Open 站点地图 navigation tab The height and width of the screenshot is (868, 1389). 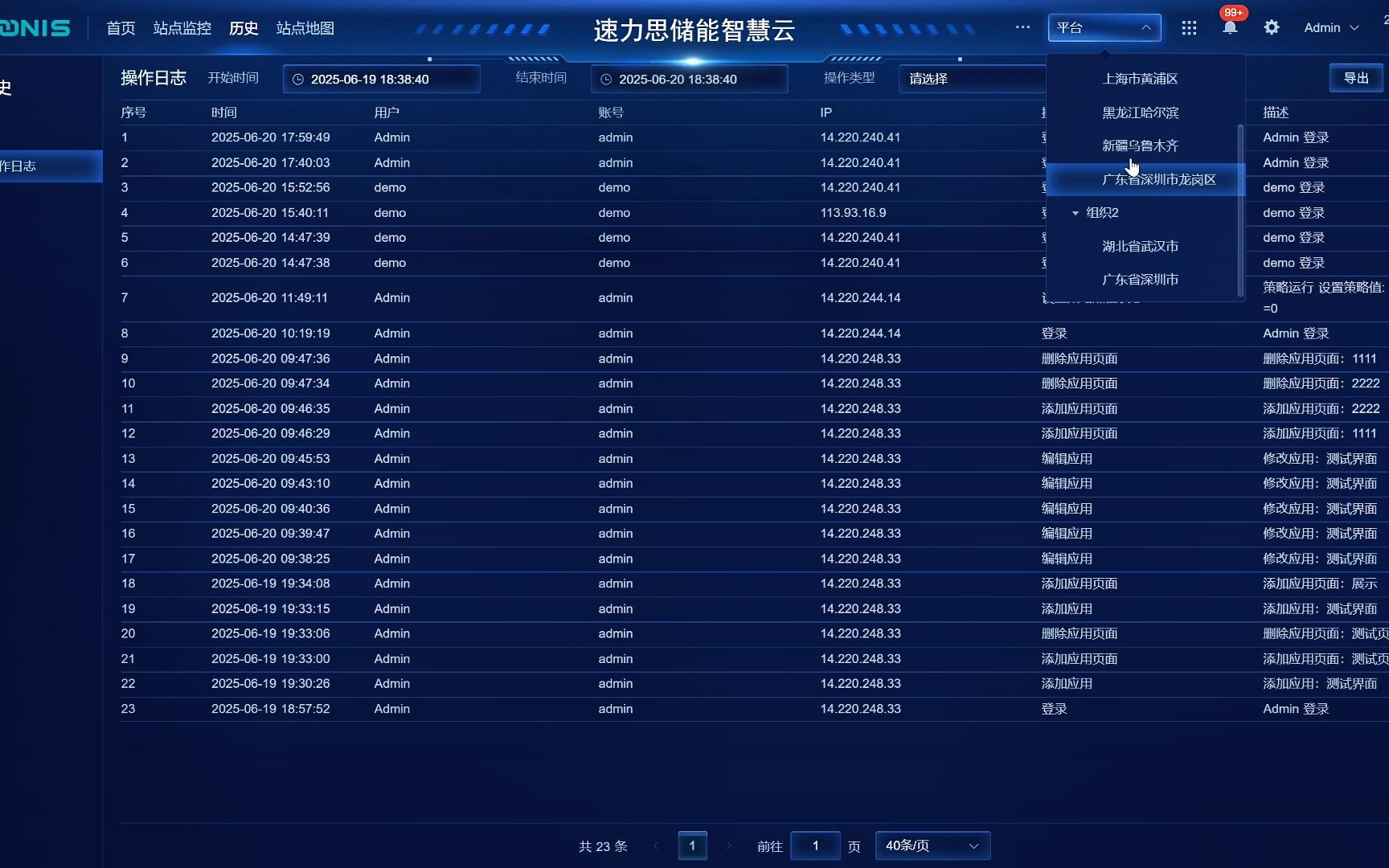pyautogui.click(x=305, y=28)
